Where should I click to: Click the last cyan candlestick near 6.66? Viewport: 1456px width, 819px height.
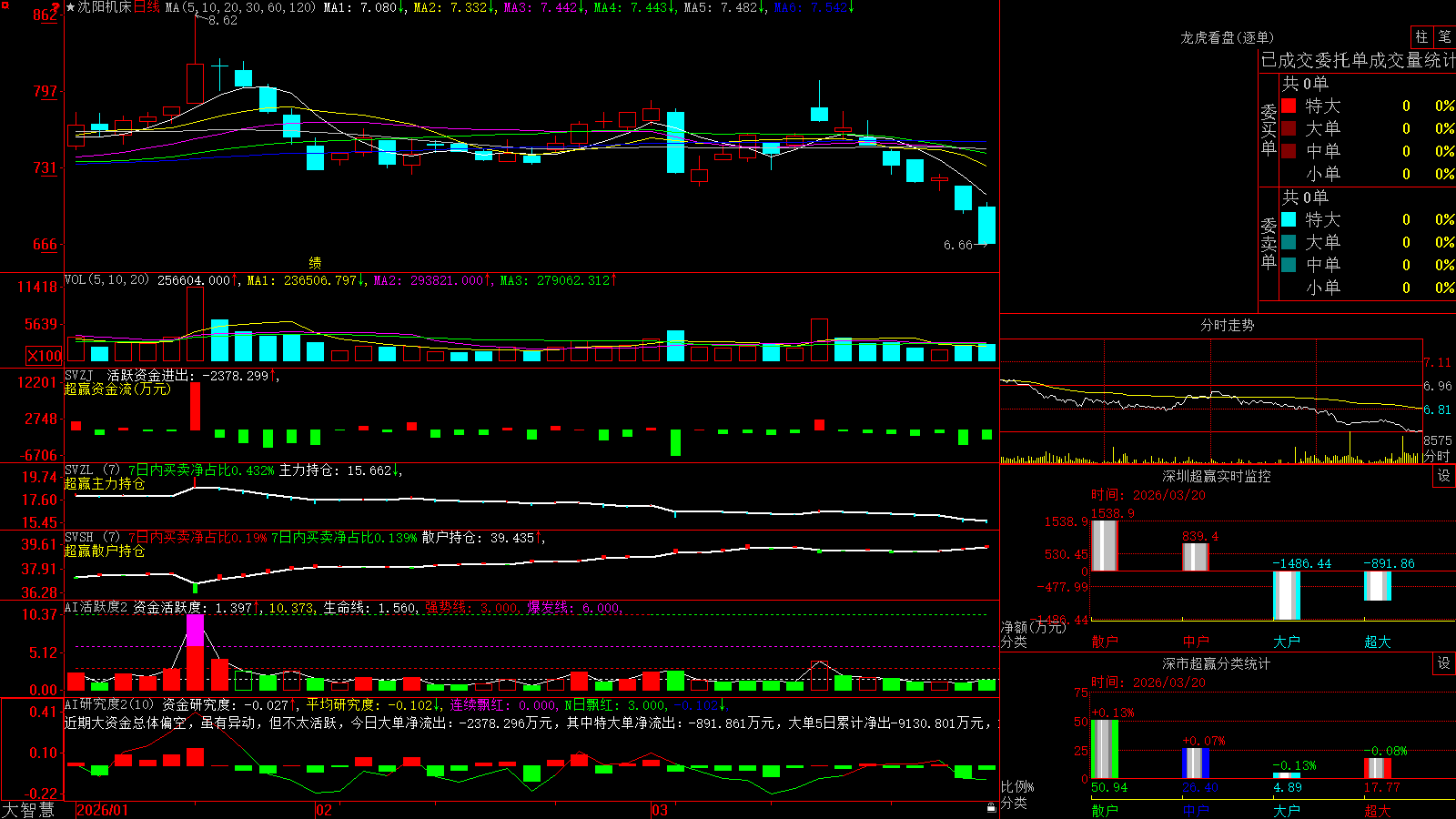[986, 225]
